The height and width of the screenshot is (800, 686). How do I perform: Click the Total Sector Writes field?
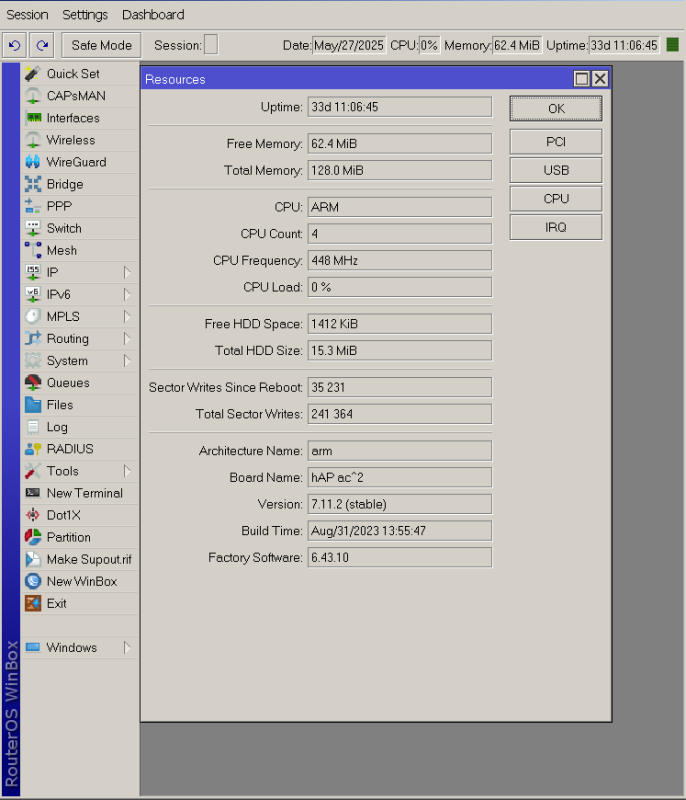pos(400,414)
